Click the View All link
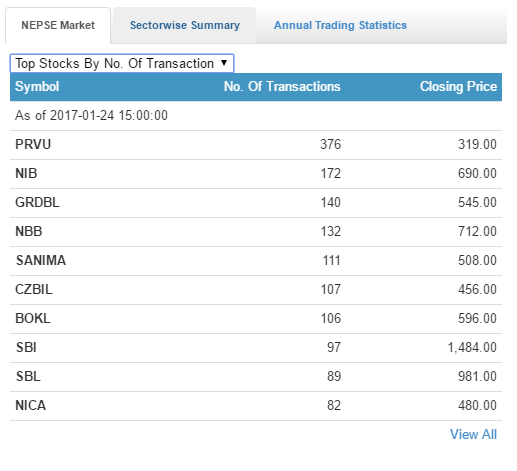The width and height of the screenshot is (517, 471). tap(473, 434)
